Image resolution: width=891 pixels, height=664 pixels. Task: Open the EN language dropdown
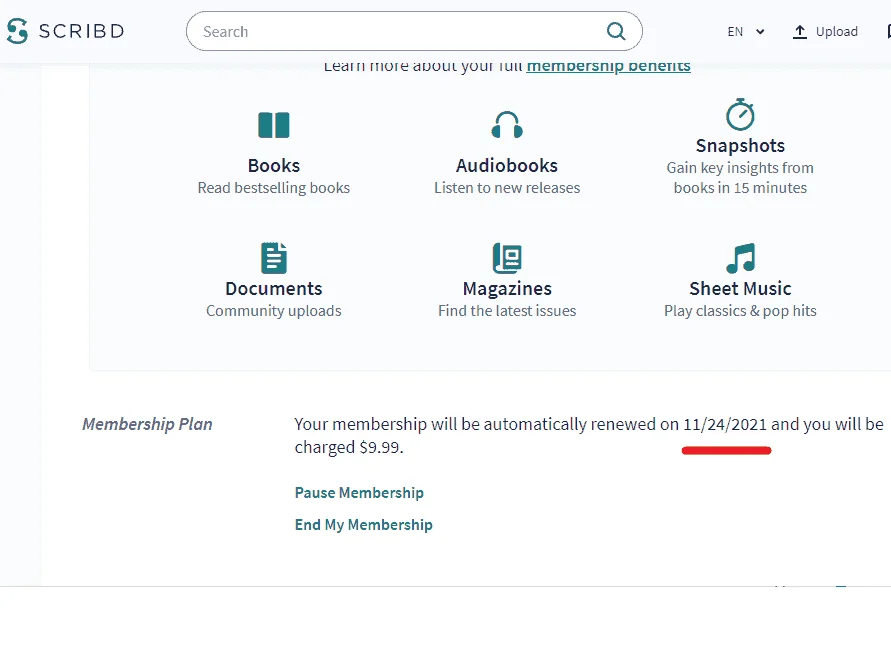(746, 32)
